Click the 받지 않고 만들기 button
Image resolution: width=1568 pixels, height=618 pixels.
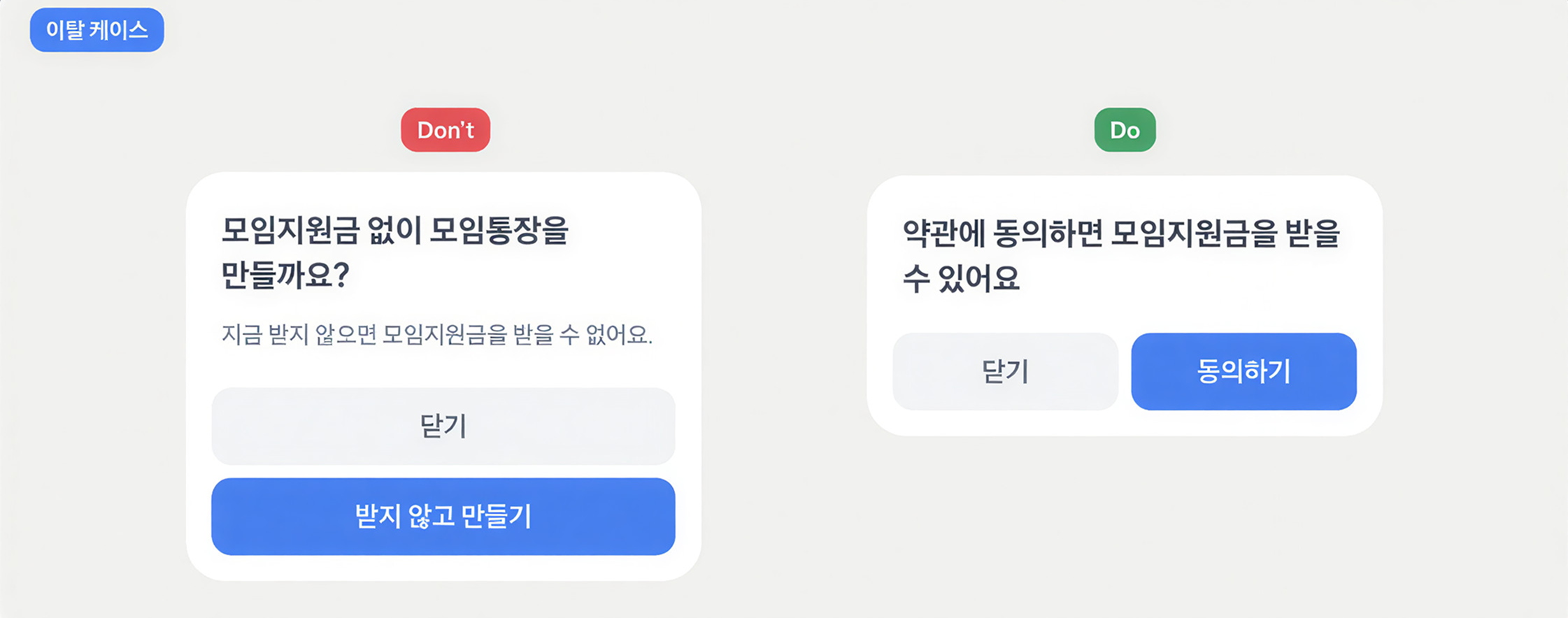[x=443, y=517]
